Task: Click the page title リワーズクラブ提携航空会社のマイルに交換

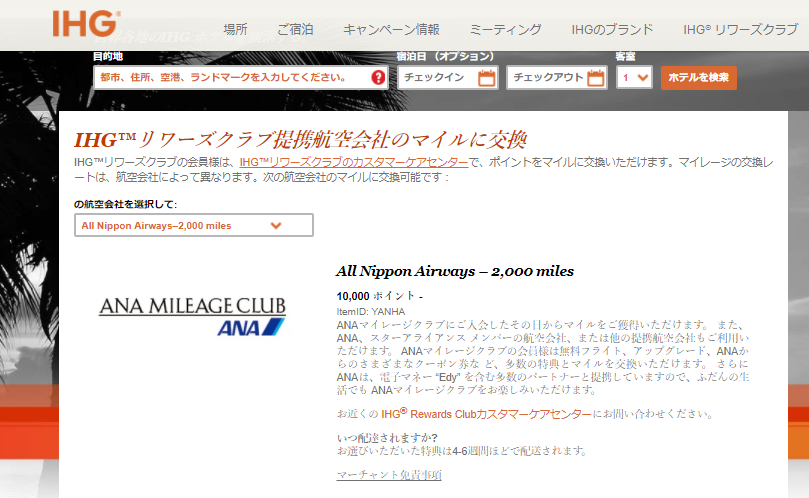Action: point(300,139)
